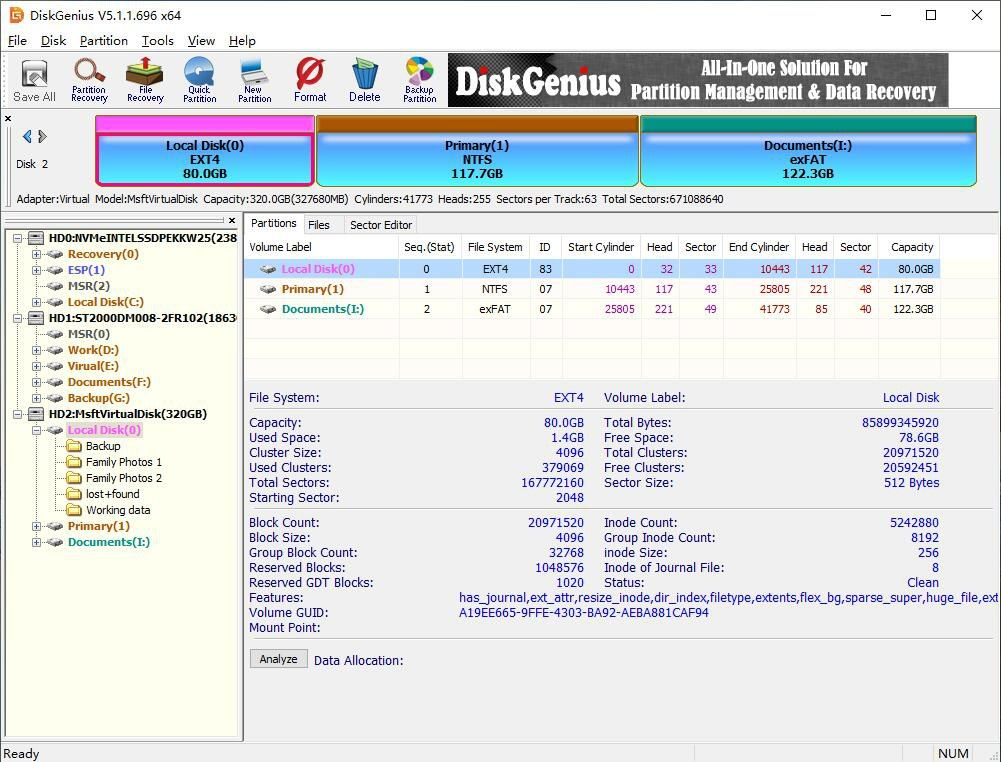Viewport: 1001px width, 762px height.
Task: Expand the Backup(G:) partition node
Action: (36, 398)
